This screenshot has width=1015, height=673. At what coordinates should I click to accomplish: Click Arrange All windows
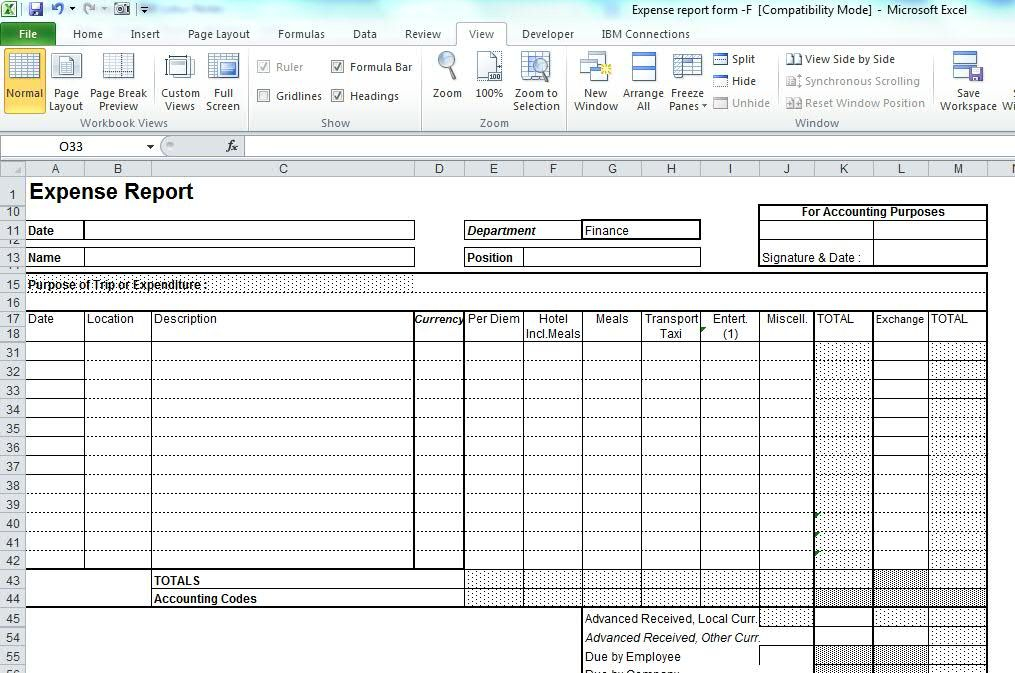coord(643,82)
